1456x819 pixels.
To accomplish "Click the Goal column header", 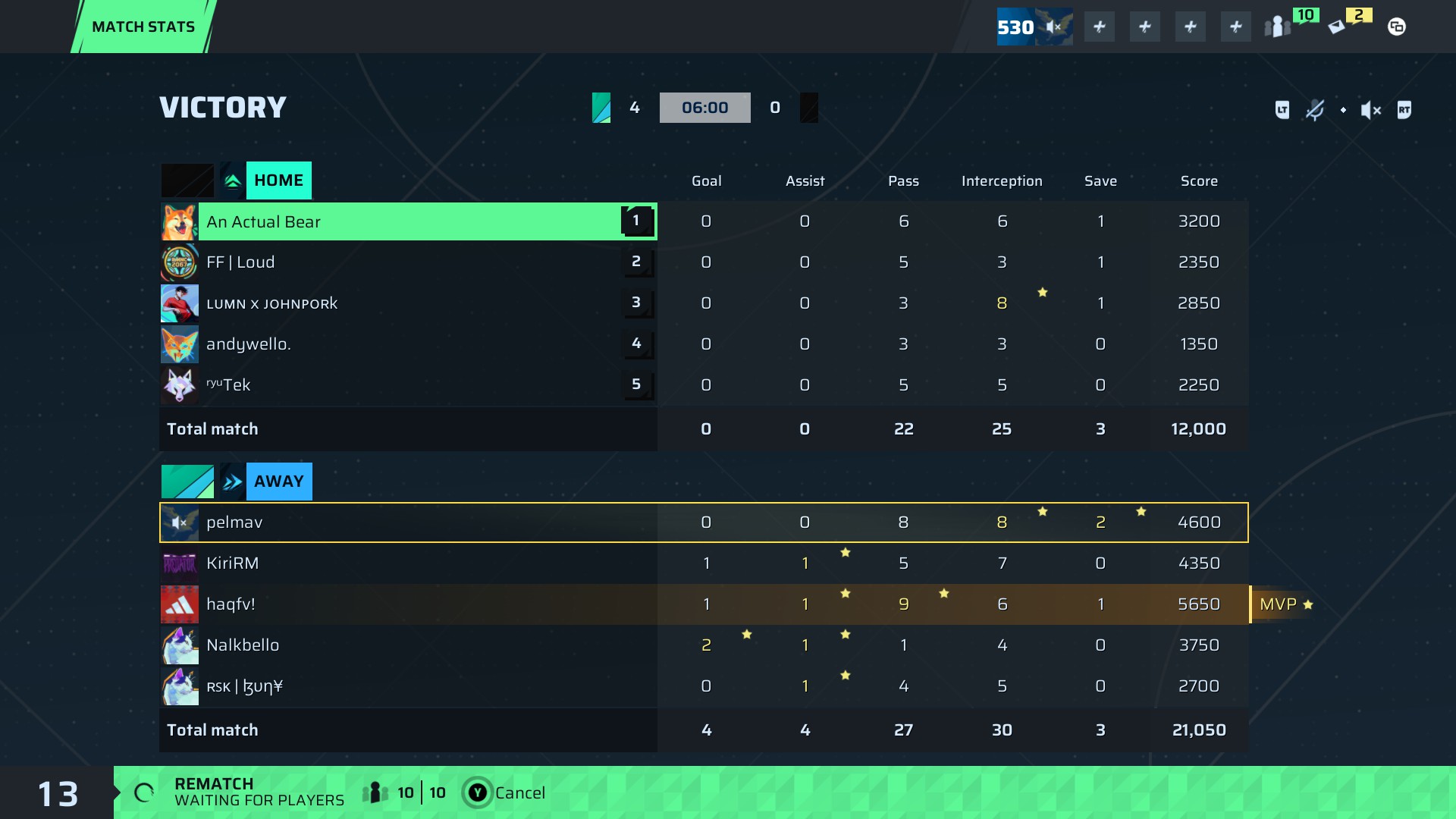I will click(706, 181).
